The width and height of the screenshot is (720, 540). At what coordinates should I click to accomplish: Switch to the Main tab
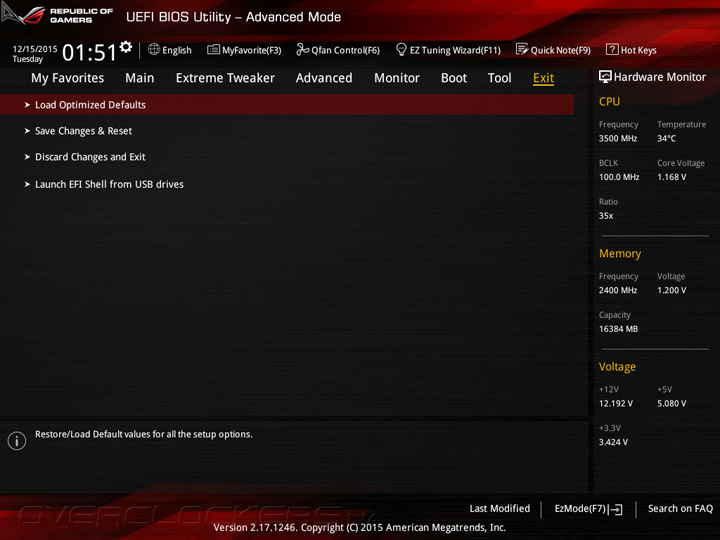[140, 78]
